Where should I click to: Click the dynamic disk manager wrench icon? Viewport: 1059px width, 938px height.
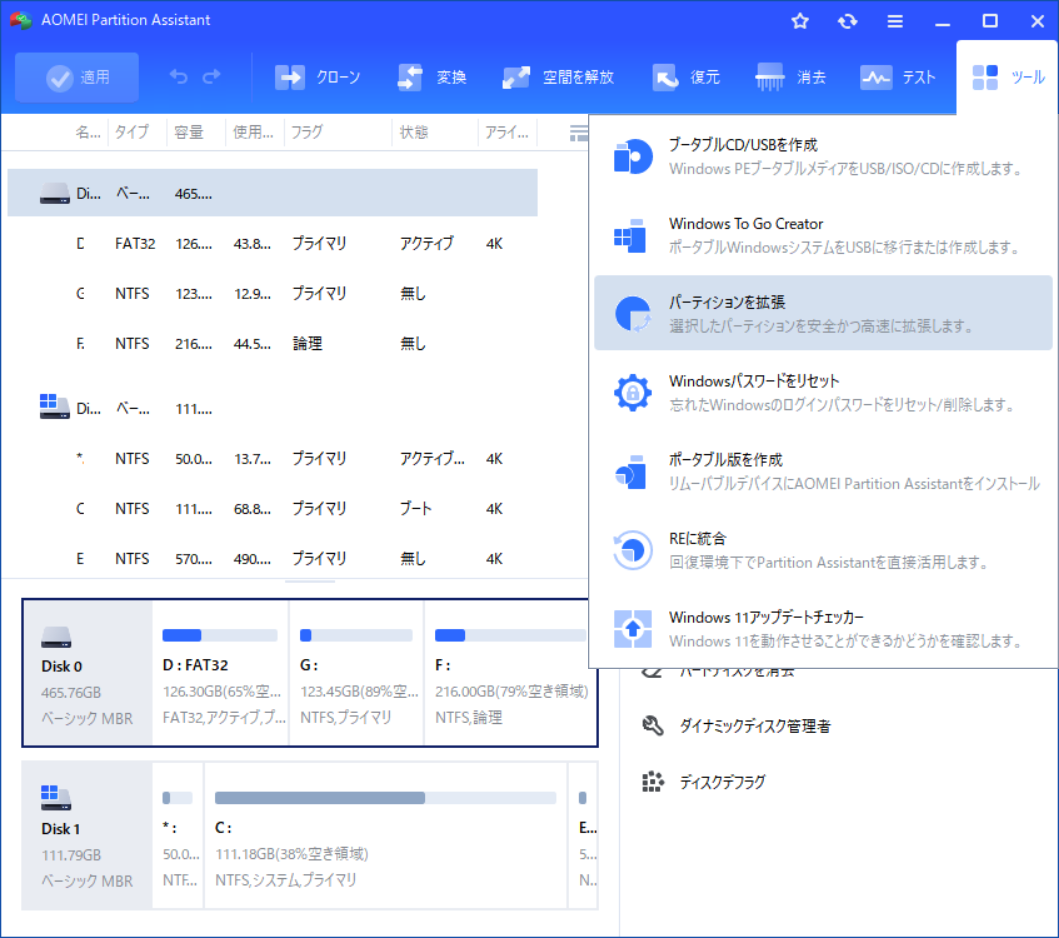tap(652, 726)
